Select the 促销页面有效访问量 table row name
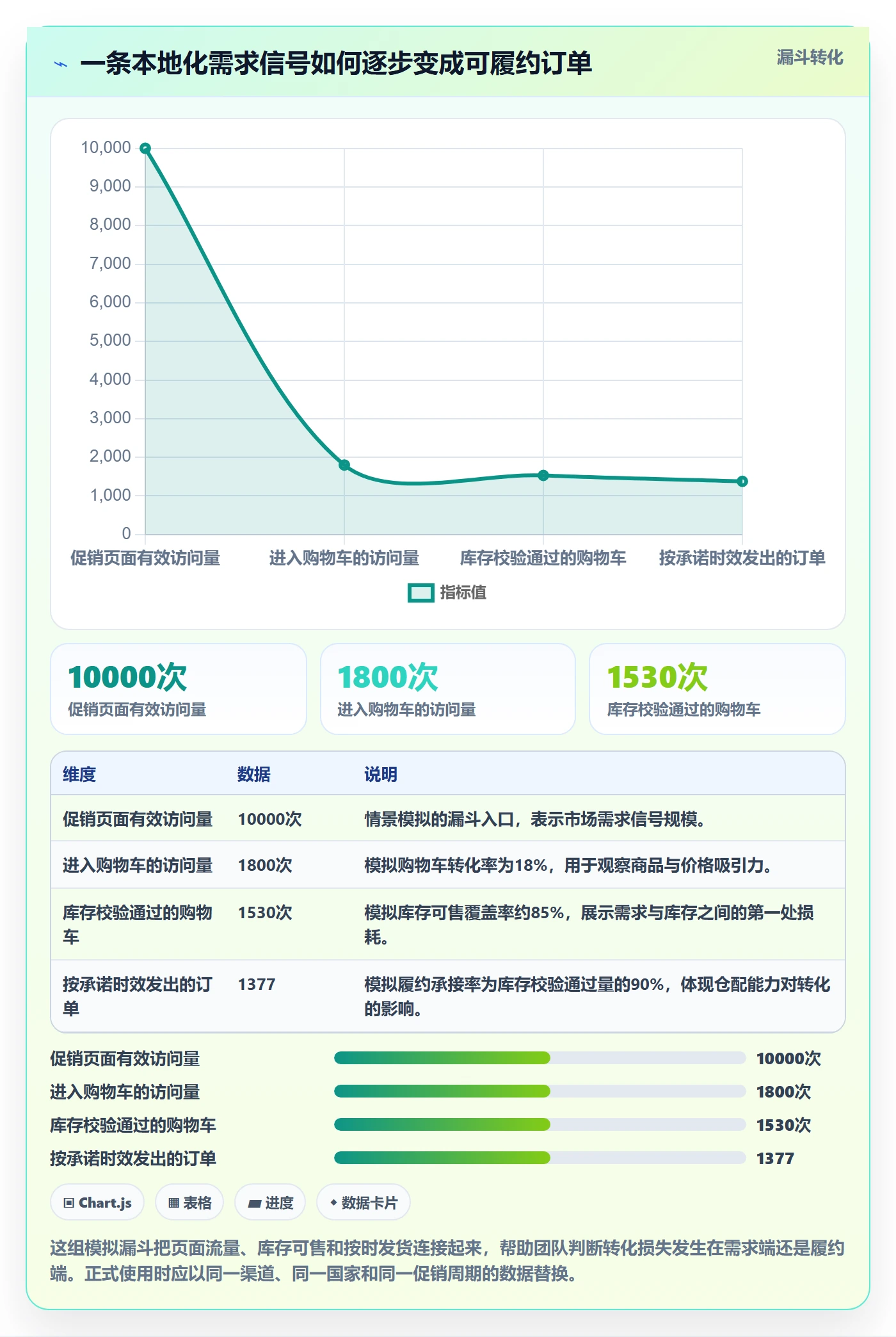This screenshot has width=896, height=1337. [x=138, y=819]
